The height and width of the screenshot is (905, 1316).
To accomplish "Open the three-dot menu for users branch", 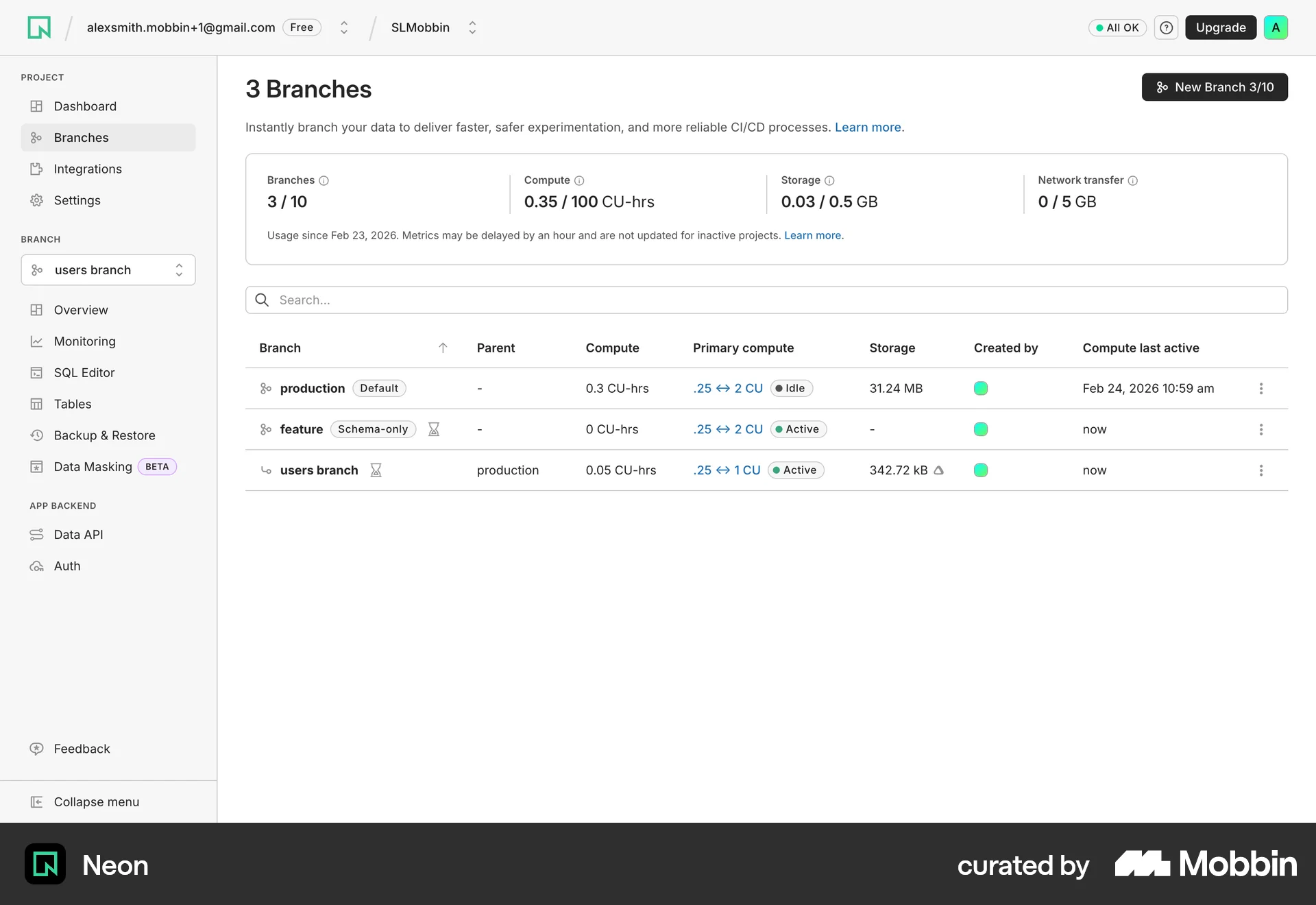I will click(x=1261, y=470).
